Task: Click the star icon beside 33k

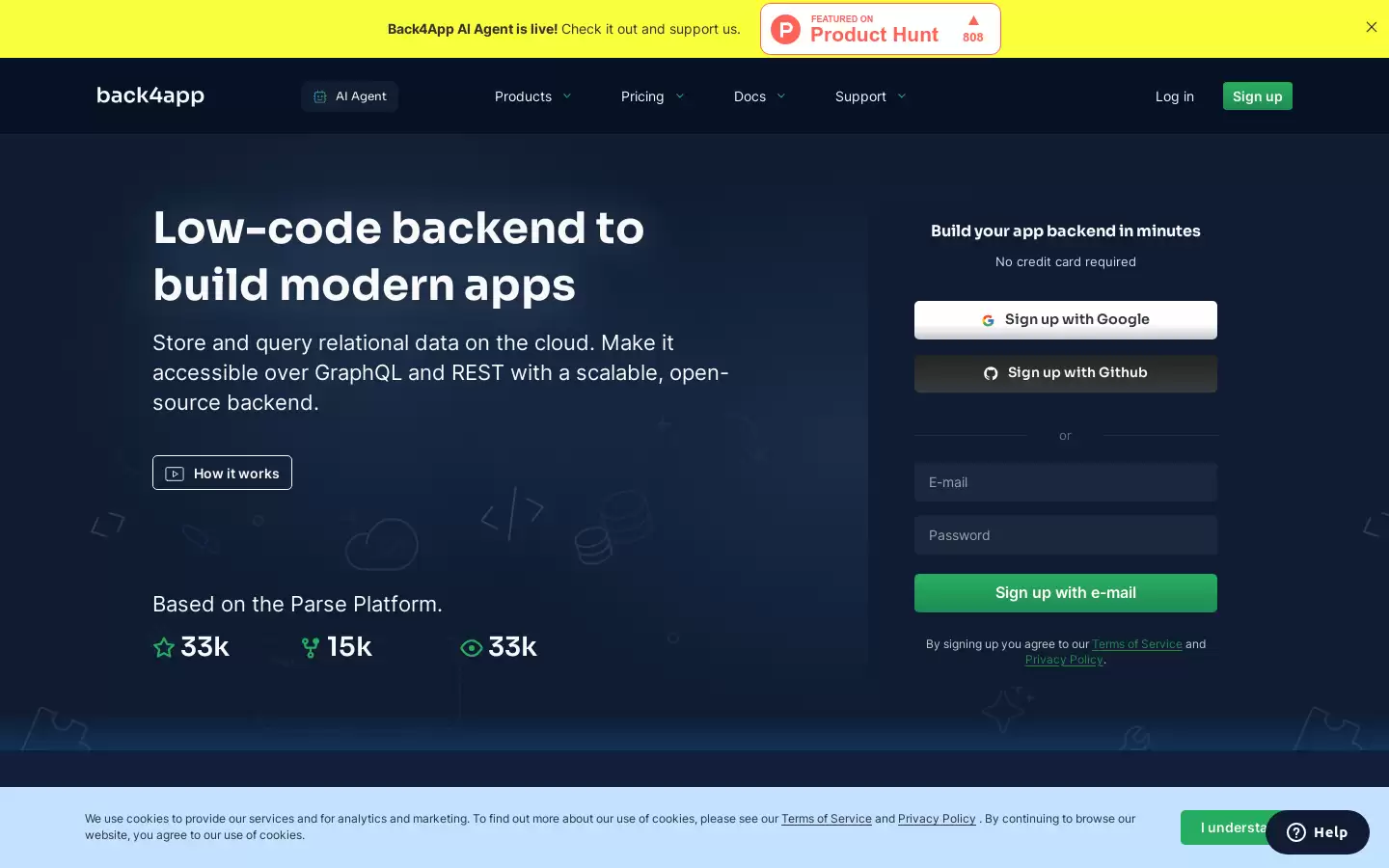Action: pyautogui.click(x=164, y=647)
